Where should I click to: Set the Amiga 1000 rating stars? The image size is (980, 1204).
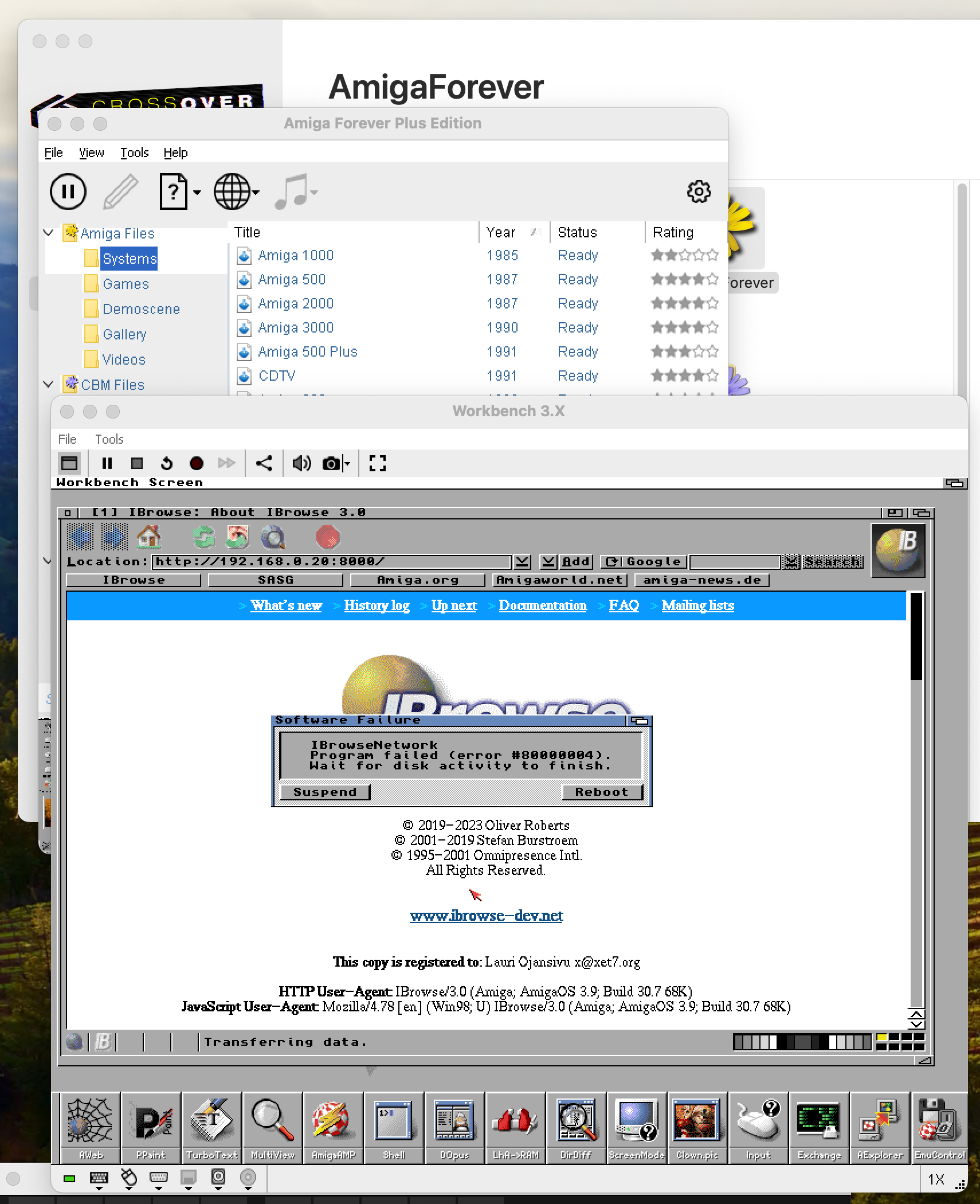(x=685, y=255)
